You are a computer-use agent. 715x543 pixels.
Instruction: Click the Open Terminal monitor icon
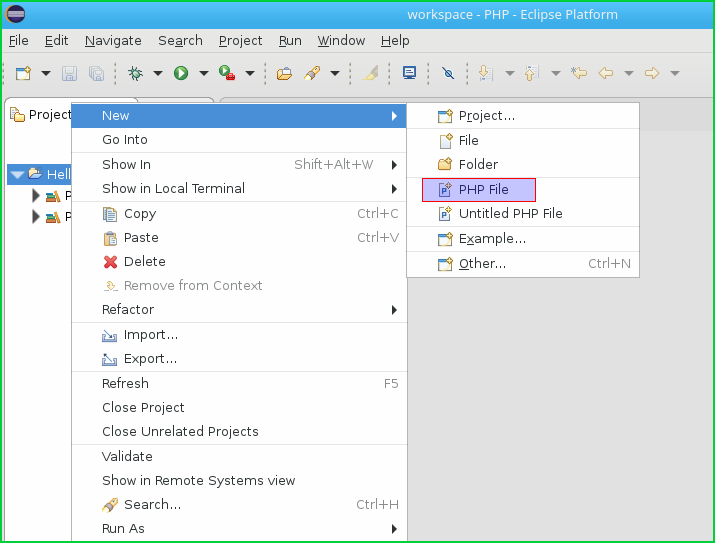pos(409,73)
